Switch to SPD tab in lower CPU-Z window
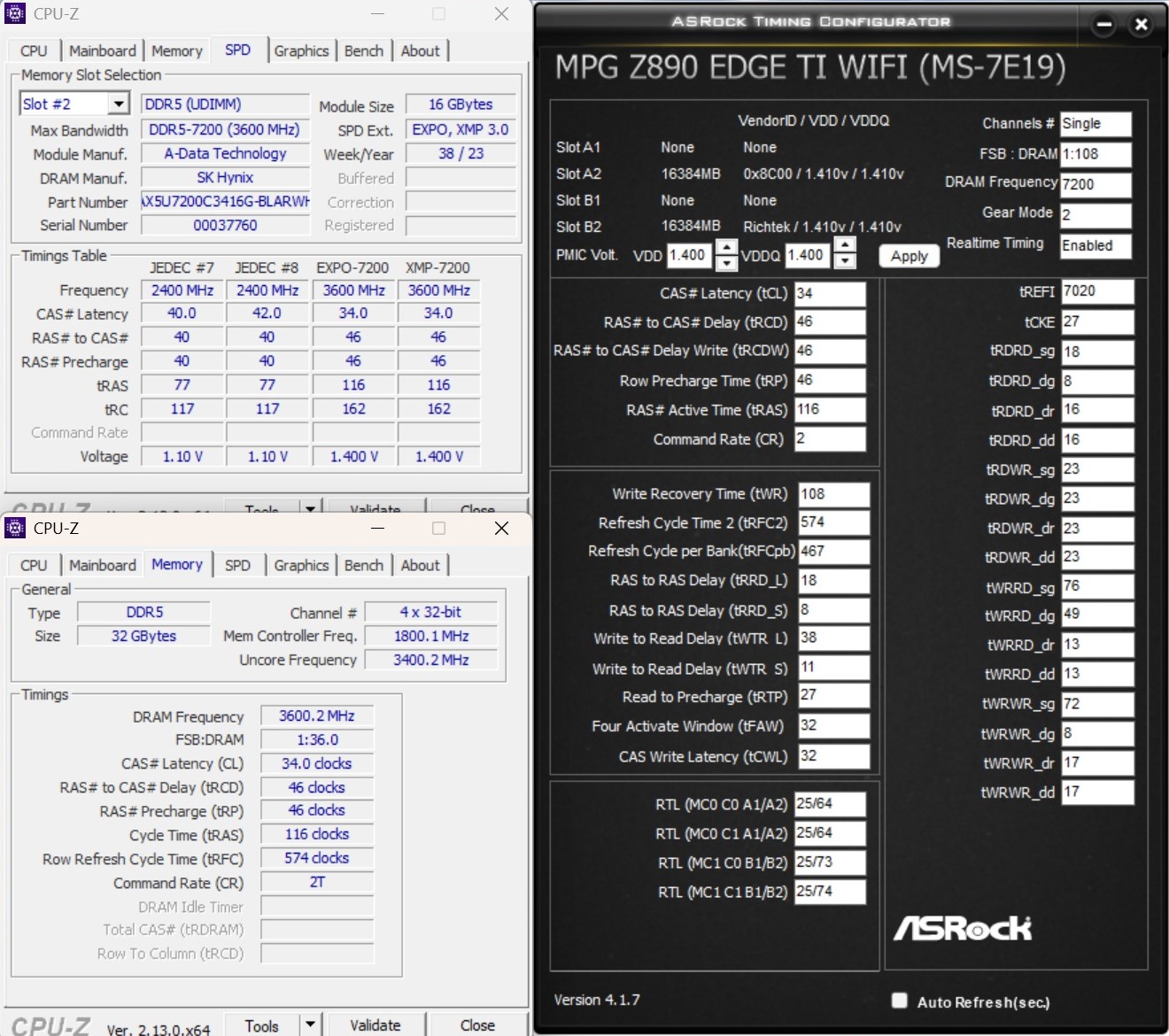This screenshot has height=1036, width=1169. 237,565
